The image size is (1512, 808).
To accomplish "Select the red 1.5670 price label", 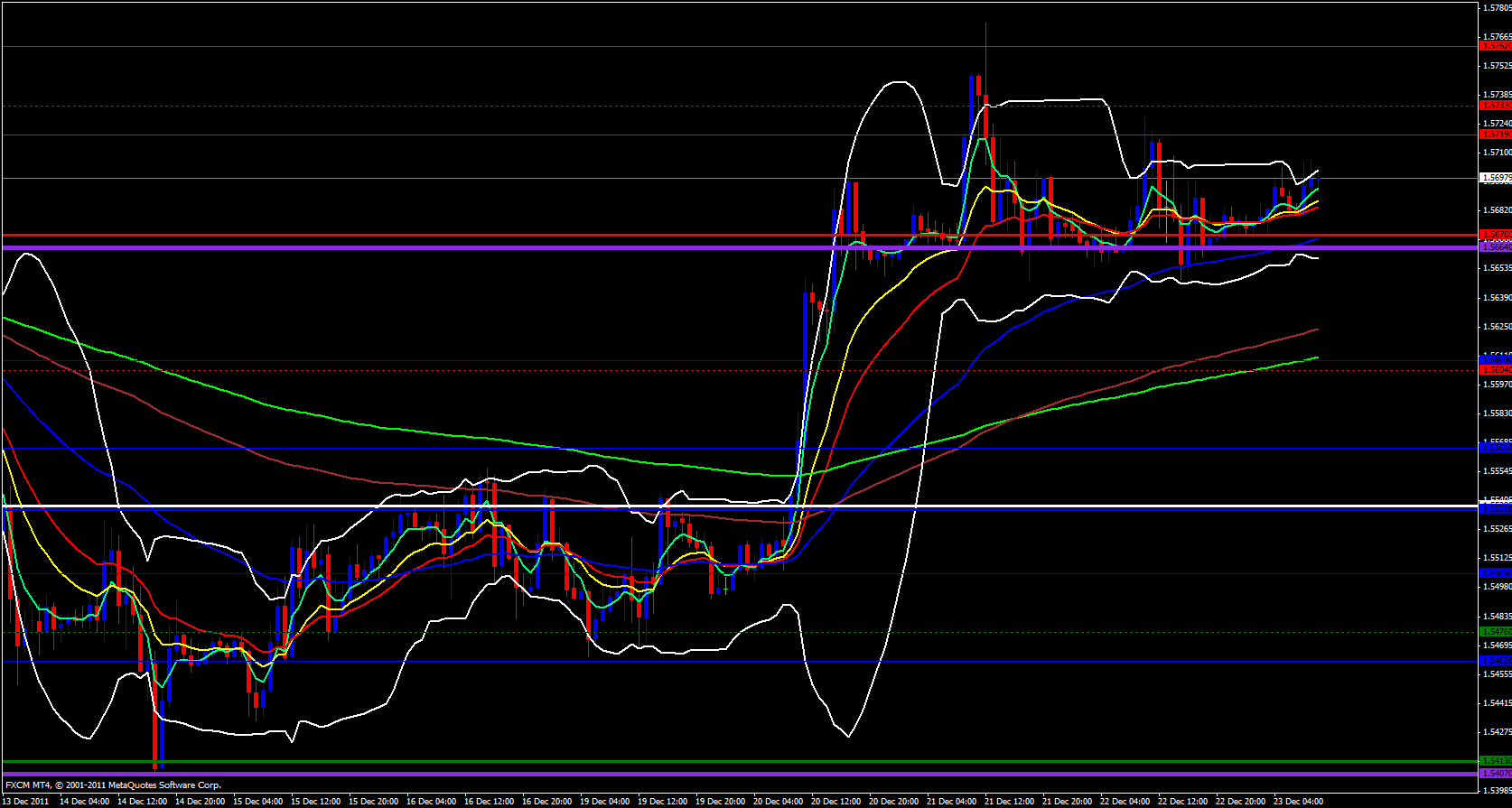I will [x=1495, y=235].
